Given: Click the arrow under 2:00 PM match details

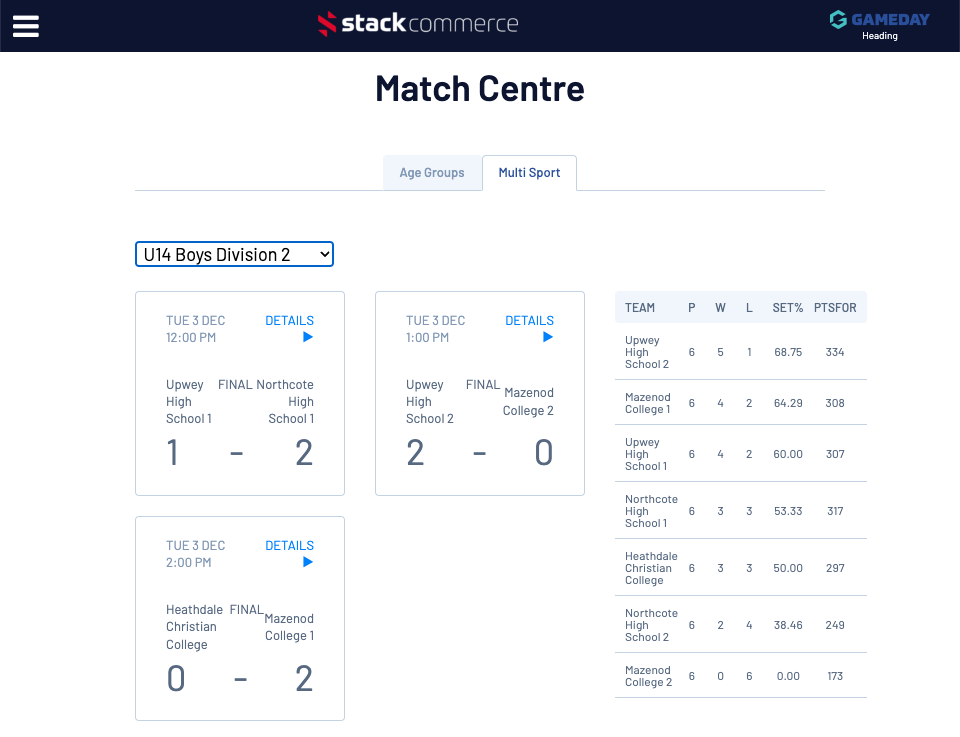Looking at the screenshot, I should click(308, 562).
